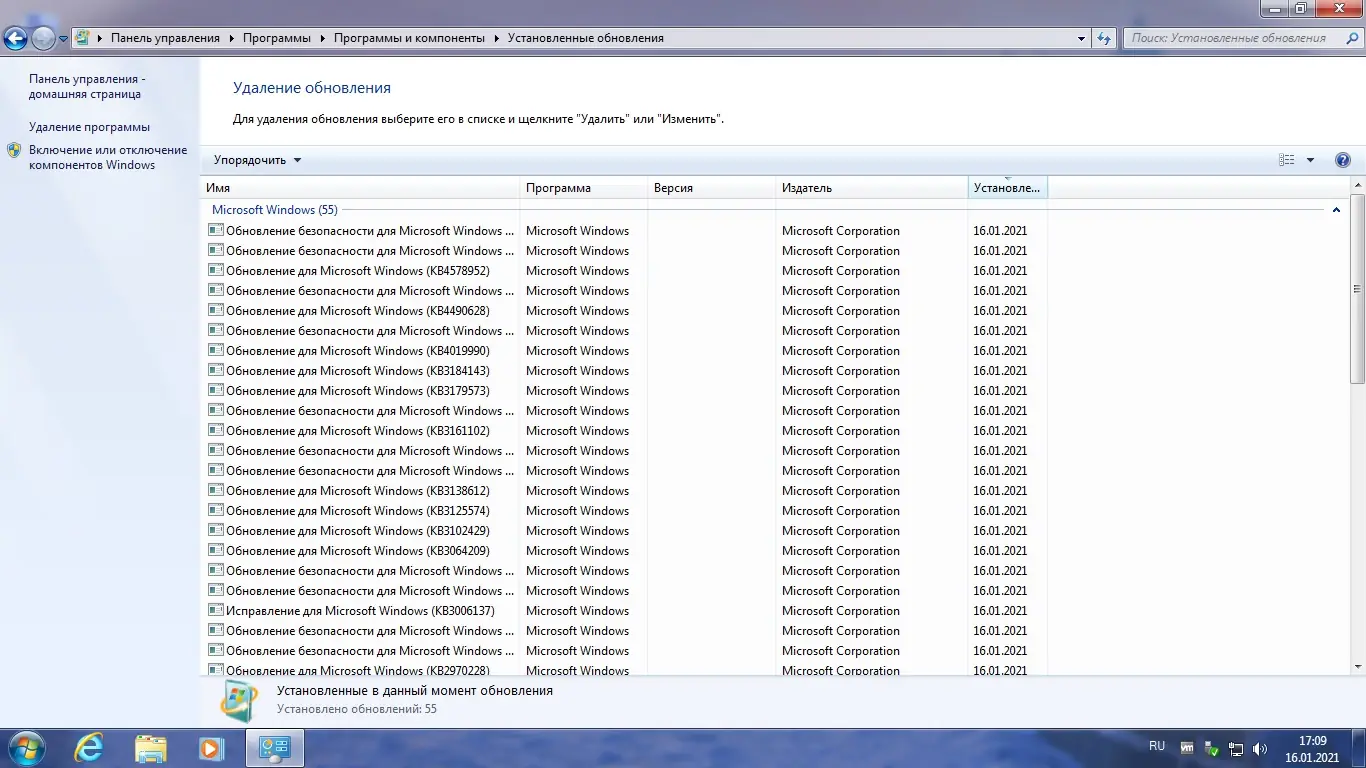The image size is (1366, 768).
Task: Click the Show Desktop strip on taskbar
Action: tap(1359, 748)
